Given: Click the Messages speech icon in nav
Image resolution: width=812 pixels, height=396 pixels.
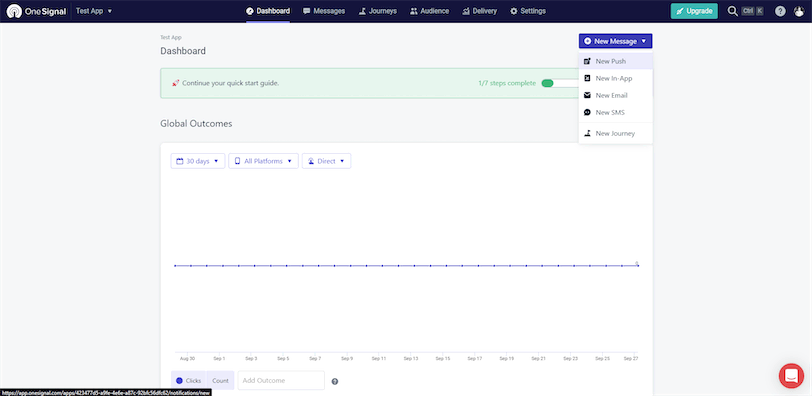Looking at the screenshot, I should 307,11.
